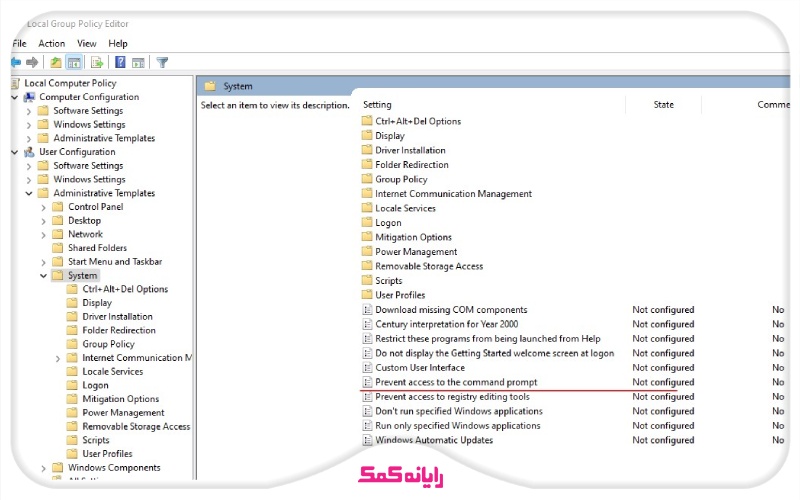Collapse the User Configuration node
The width and height of the screenshot is (800, 500).
(x=15, y=152)
